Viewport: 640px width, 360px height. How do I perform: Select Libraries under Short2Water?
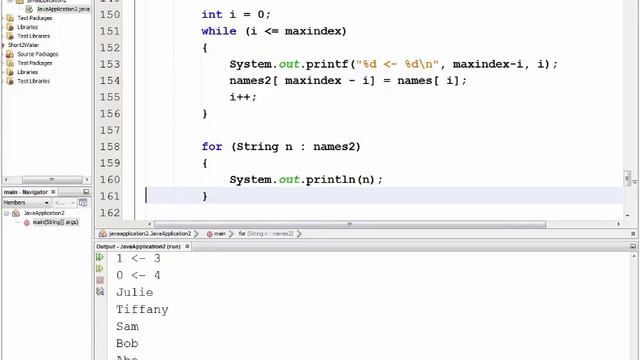(27, 72)
